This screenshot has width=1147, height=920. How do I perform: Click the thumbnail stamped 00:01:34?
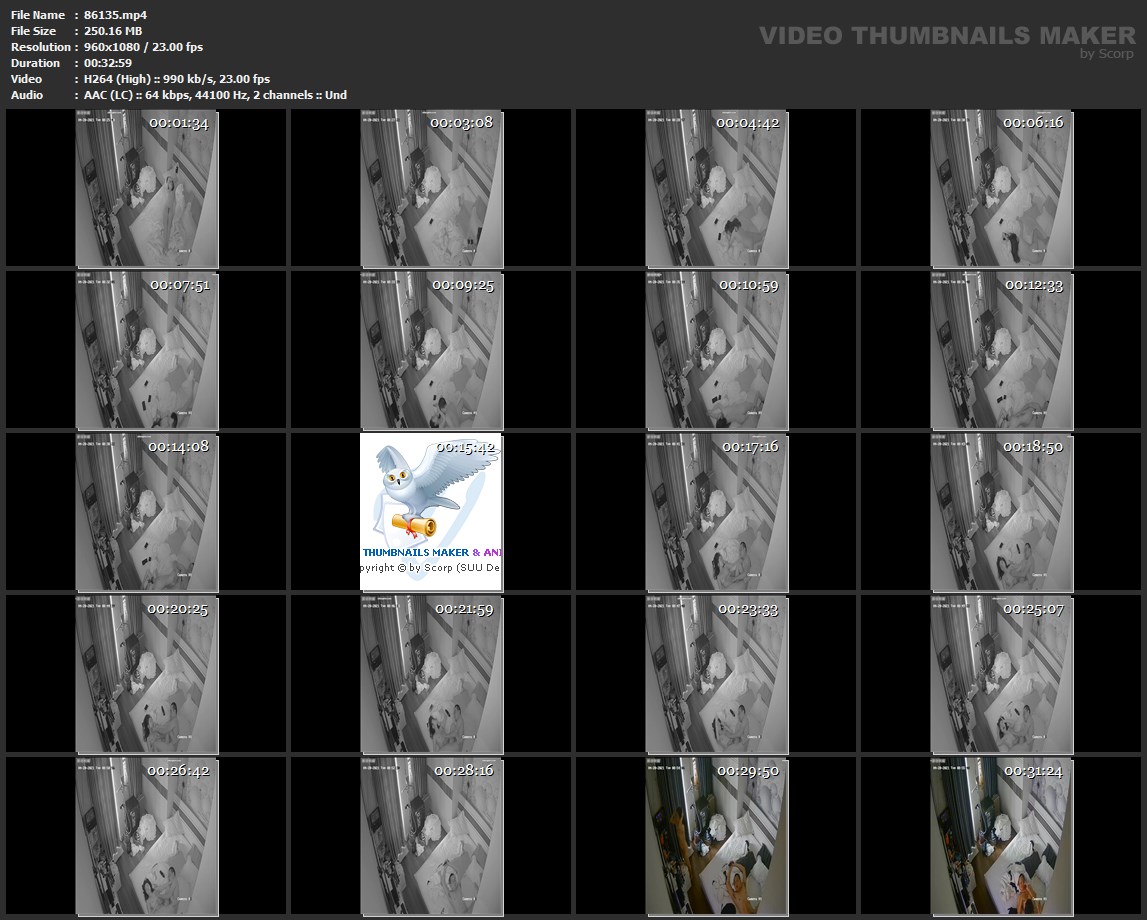(x=147, y=189)
